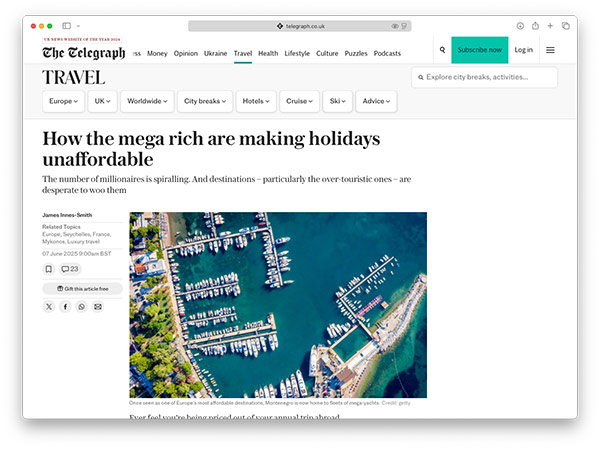The width and height of the screenshot is (600, 449).
Task: Open author James Innes-Smith's page
Action: pyautogui.click(x=65, y=215)
